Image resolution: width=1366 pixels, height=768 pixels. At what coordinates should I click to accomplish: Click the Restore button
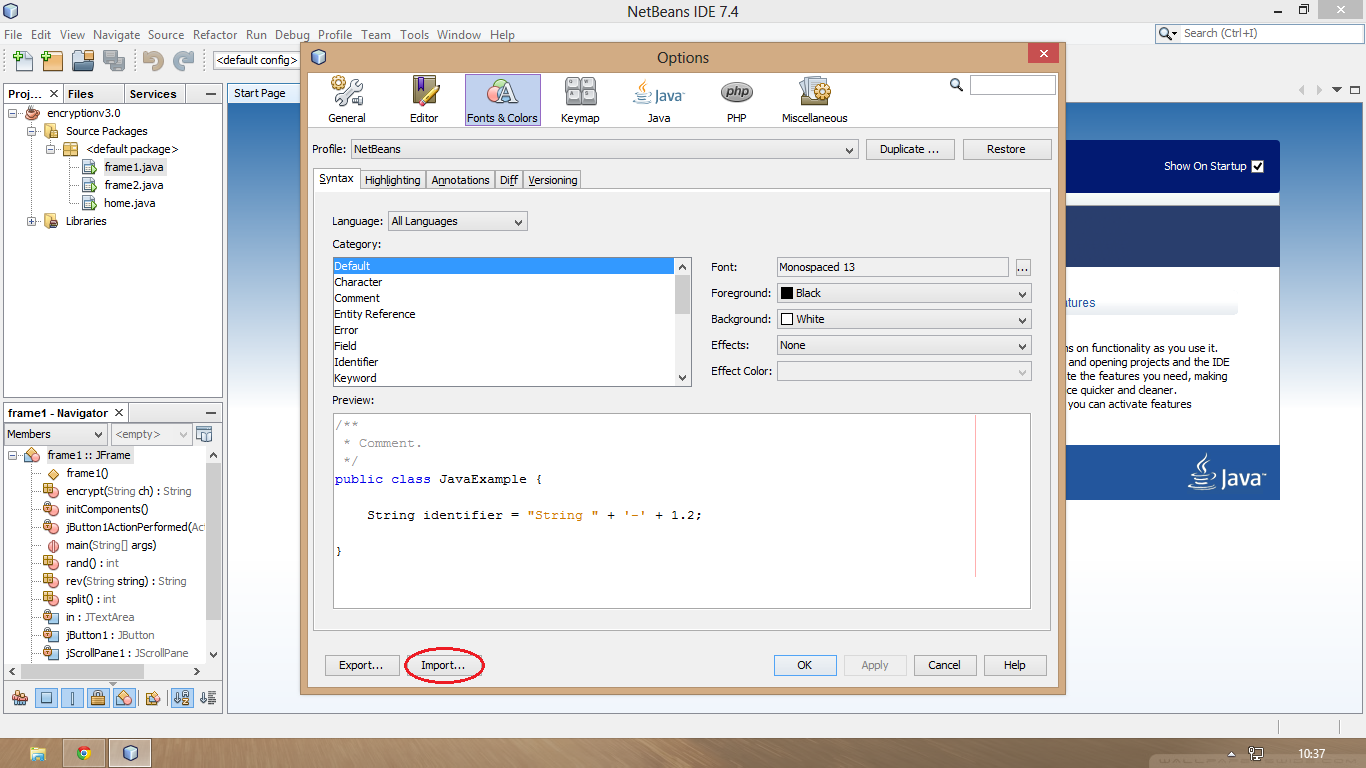click(x=1007, y=148)
